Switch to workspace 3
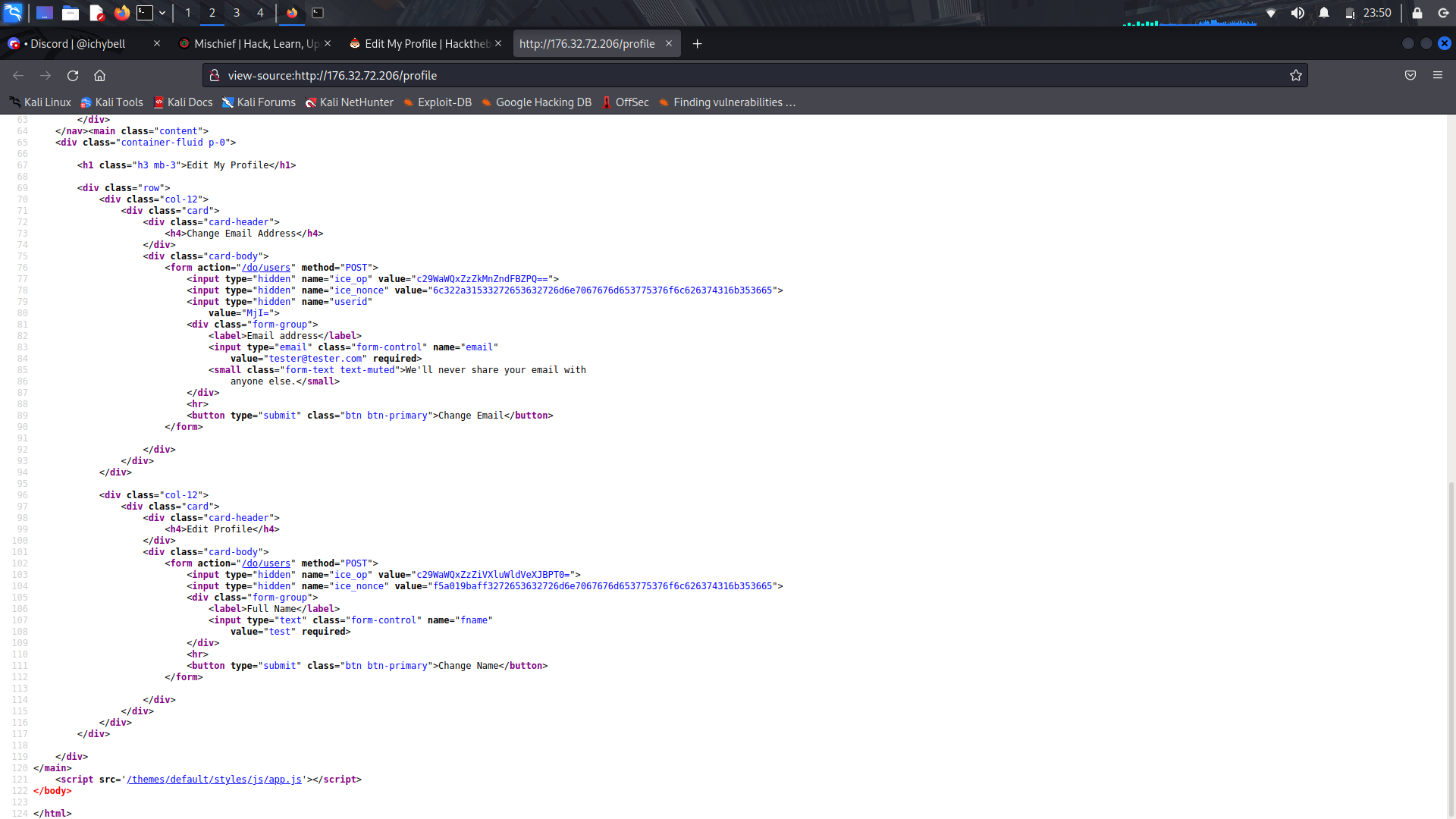 coord(236,13)
